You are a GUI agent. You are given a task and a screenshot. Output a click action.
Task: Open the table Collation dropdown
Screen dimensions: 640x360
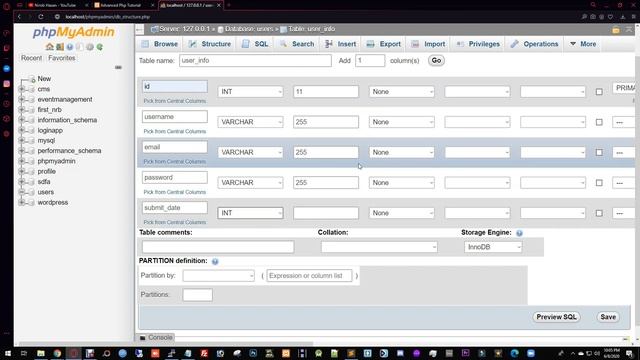(x=379, y=247)
